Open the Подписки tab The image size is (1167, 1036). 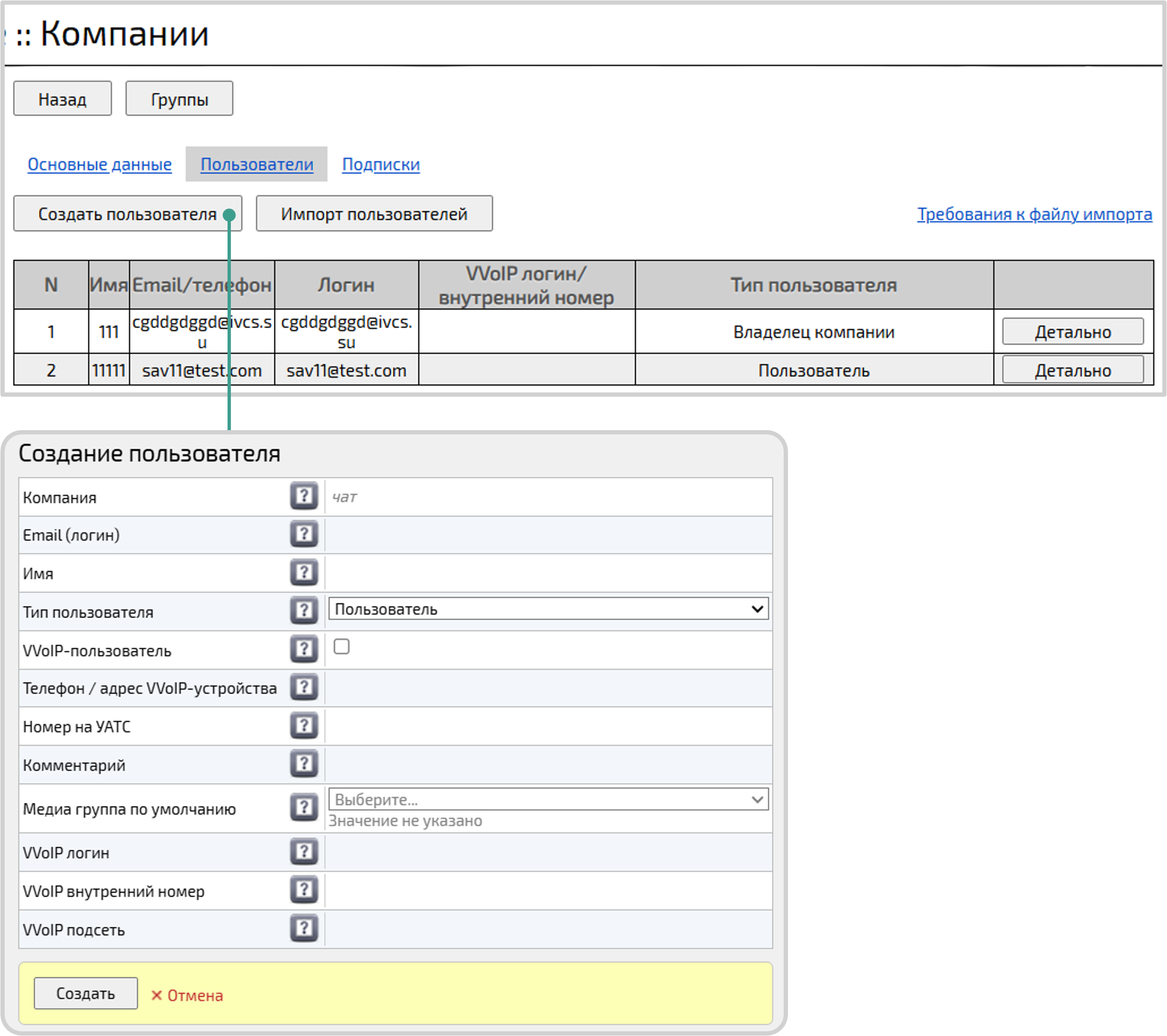click(x=381, y=164)
